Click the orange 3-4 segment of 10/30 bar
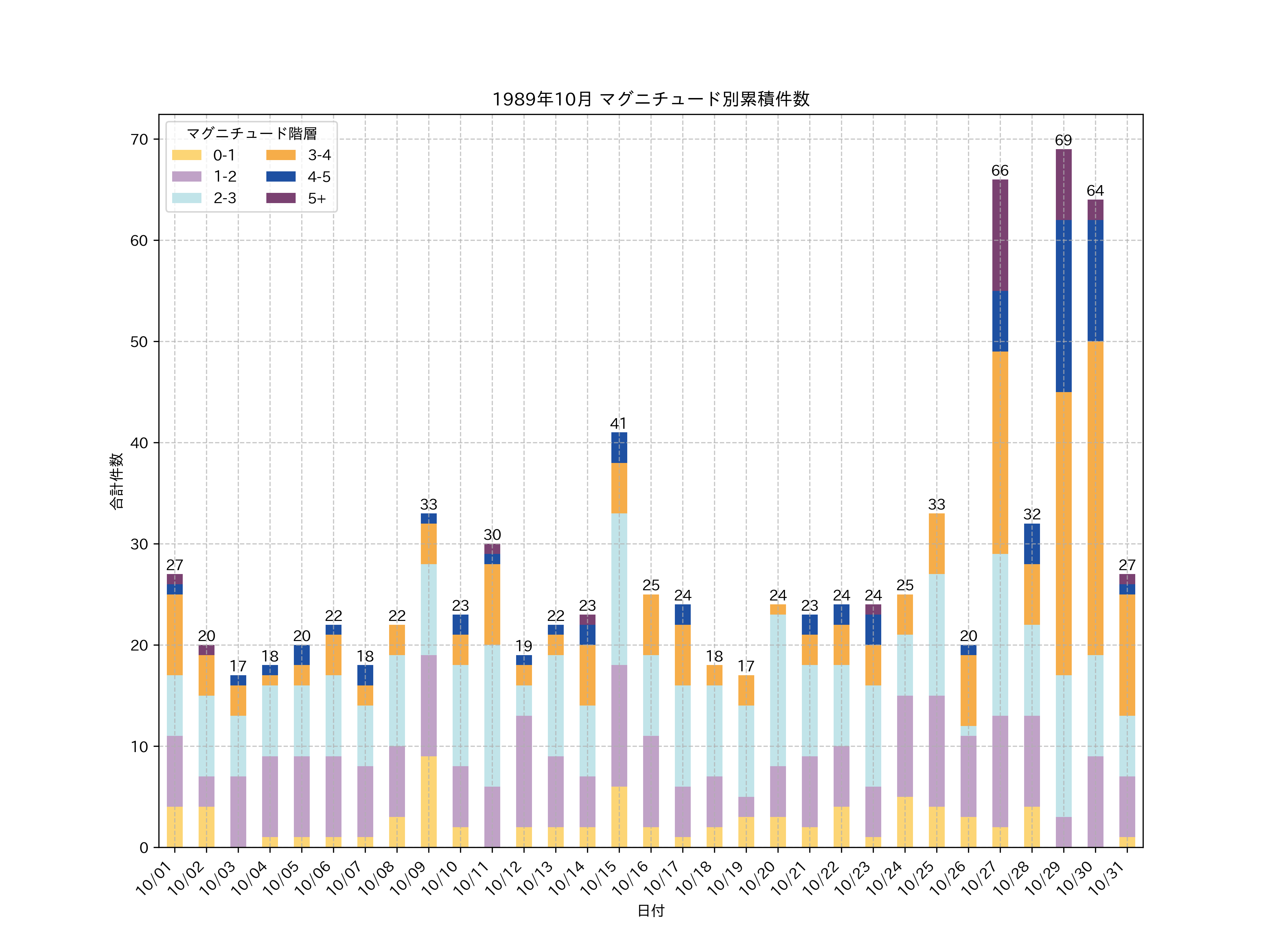Viewport: 1270px width, 952px height. click(1095, 498)
